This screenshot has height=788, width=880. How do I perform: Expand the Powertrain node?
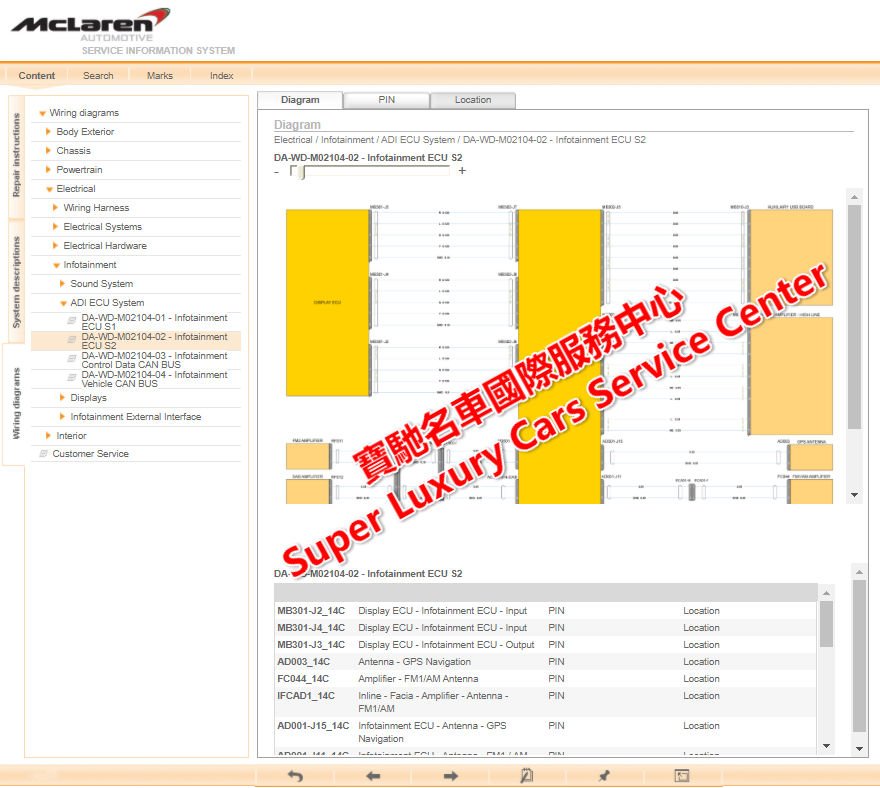point(48,169)
